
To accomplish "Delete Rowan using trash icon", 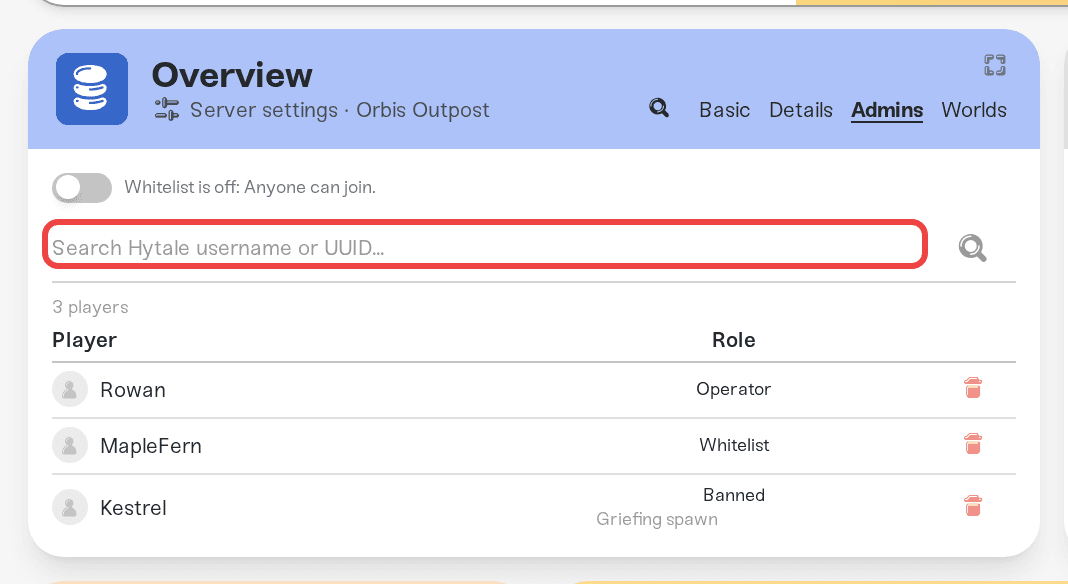I will click(973, 388).
